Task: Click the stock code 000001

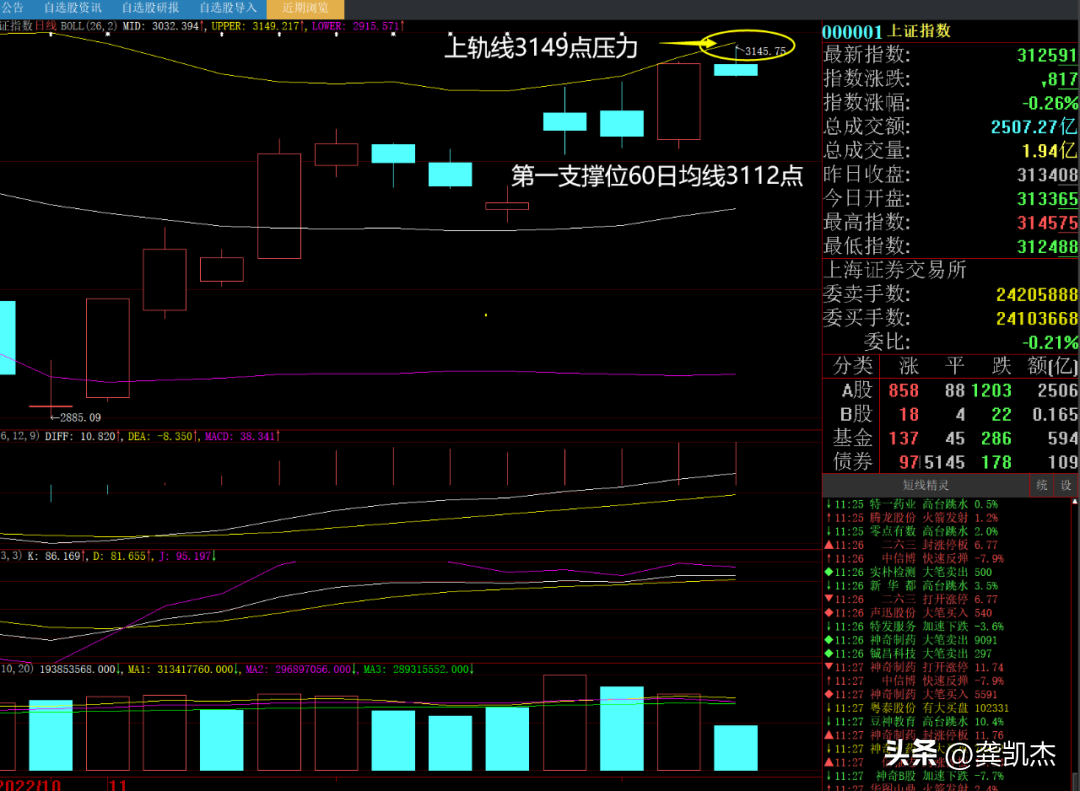Action: (852, 32)
